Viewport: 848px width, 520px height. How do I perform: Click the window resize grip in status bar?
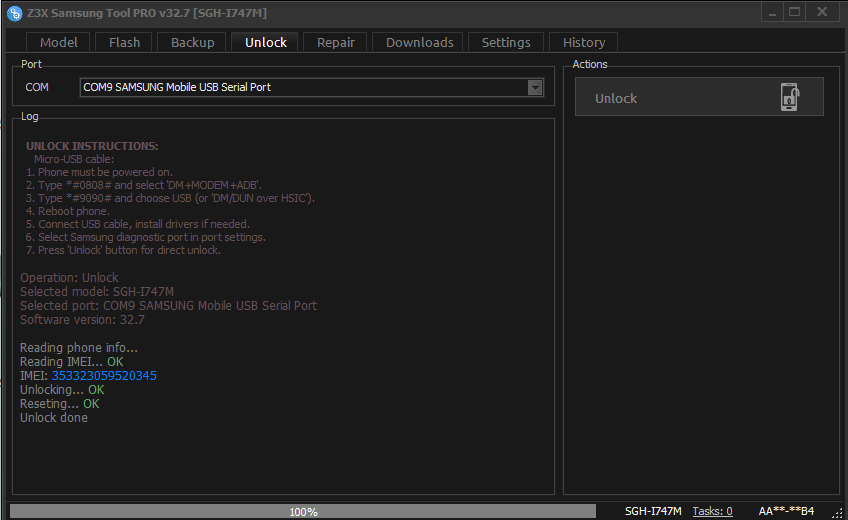(x=837, y=514)
